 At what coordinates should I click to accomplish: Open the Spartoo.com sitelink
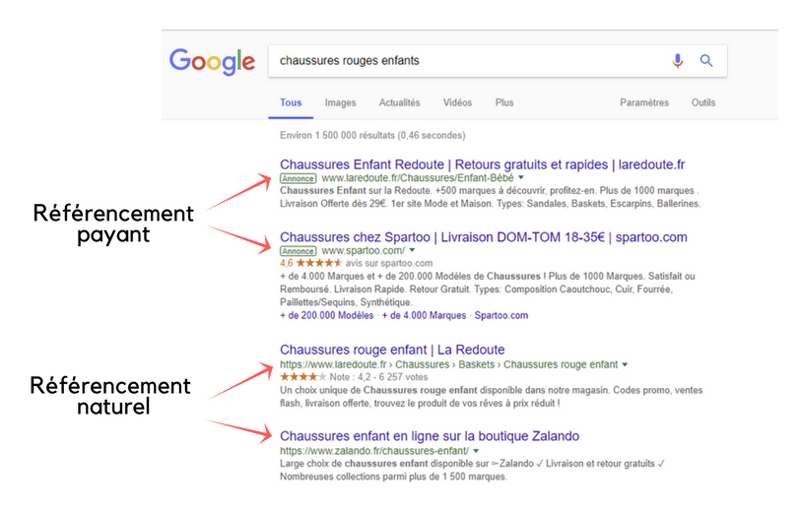click(x=501, y=315)
